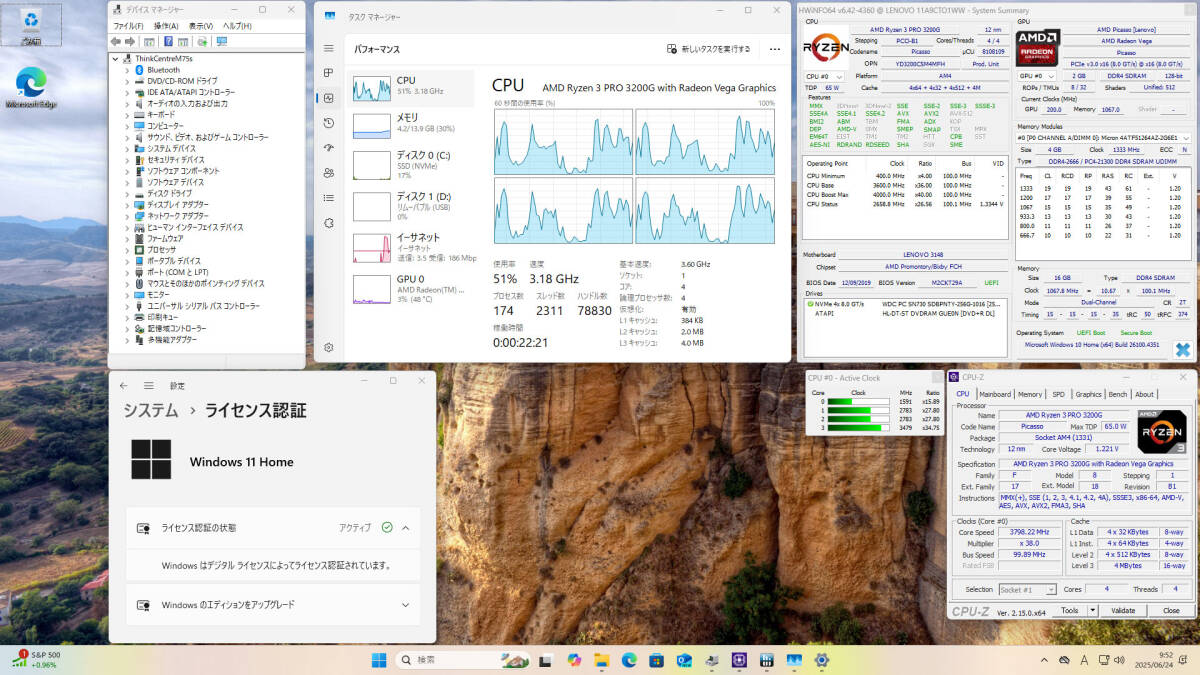
Task: Open the Services icon in Task Manager sidebar
Action: [x=329, y=223]
